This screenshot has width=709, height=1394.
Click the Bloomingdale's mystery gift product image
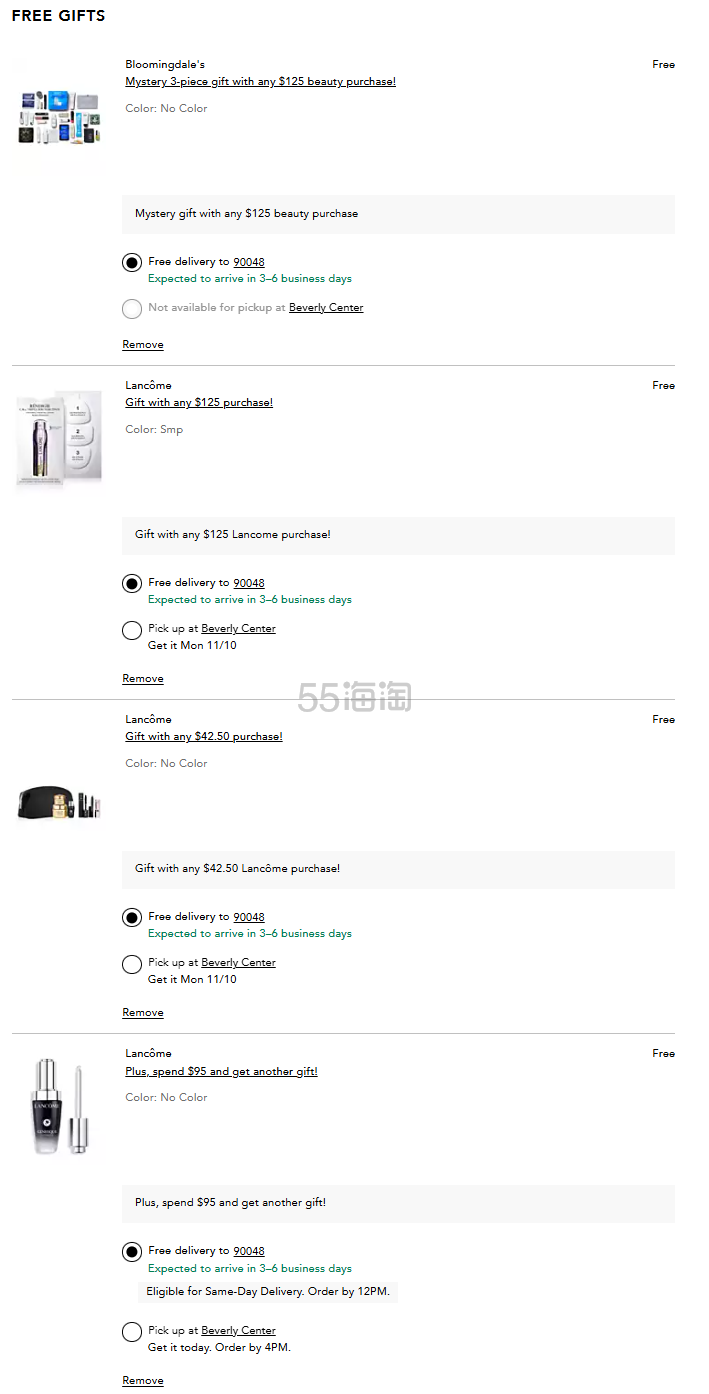(x=59, y=120)
